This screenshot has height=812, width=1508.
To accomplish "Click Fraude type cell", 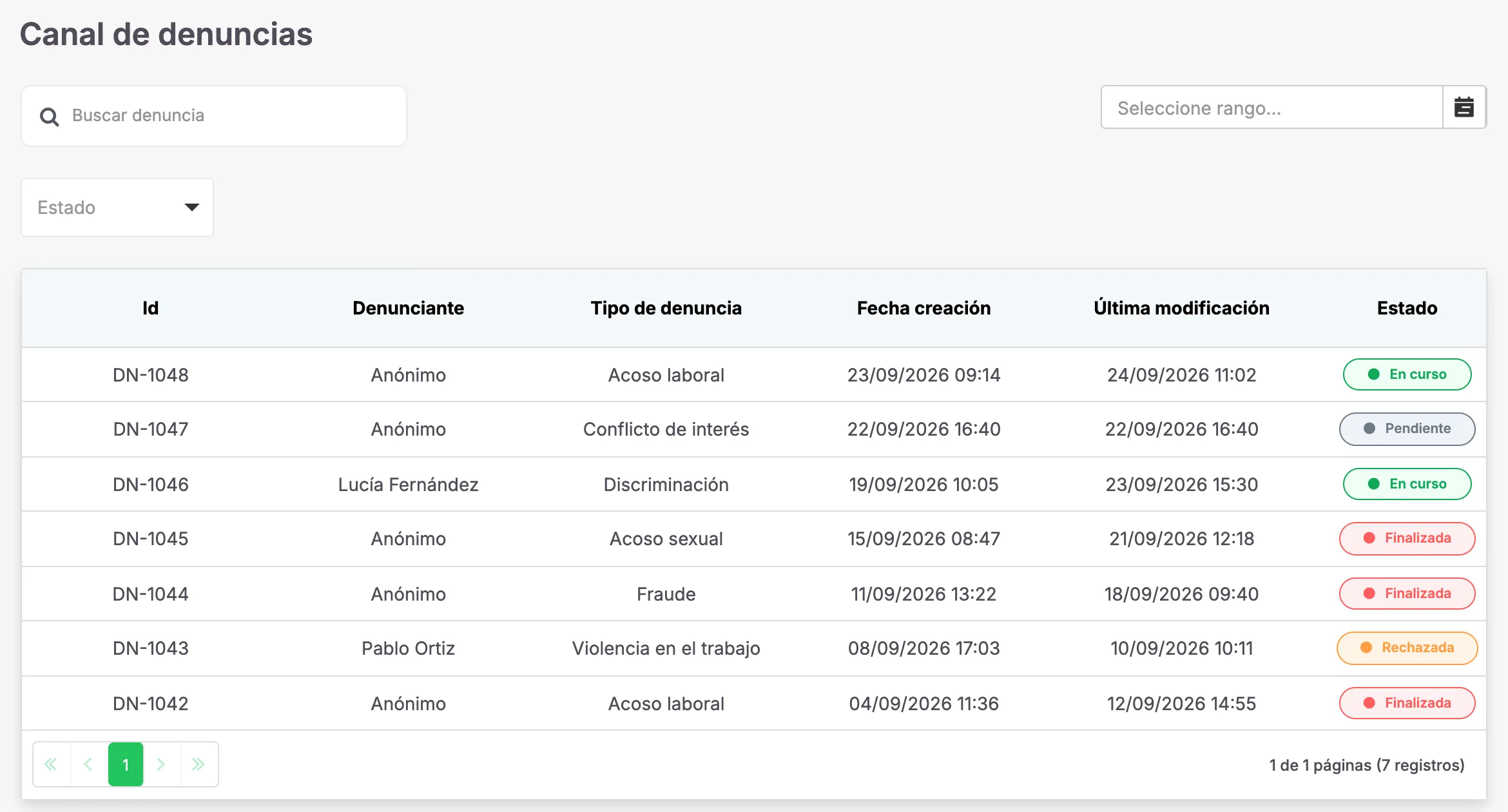I will pyautogui.click(x=666, y=594).
